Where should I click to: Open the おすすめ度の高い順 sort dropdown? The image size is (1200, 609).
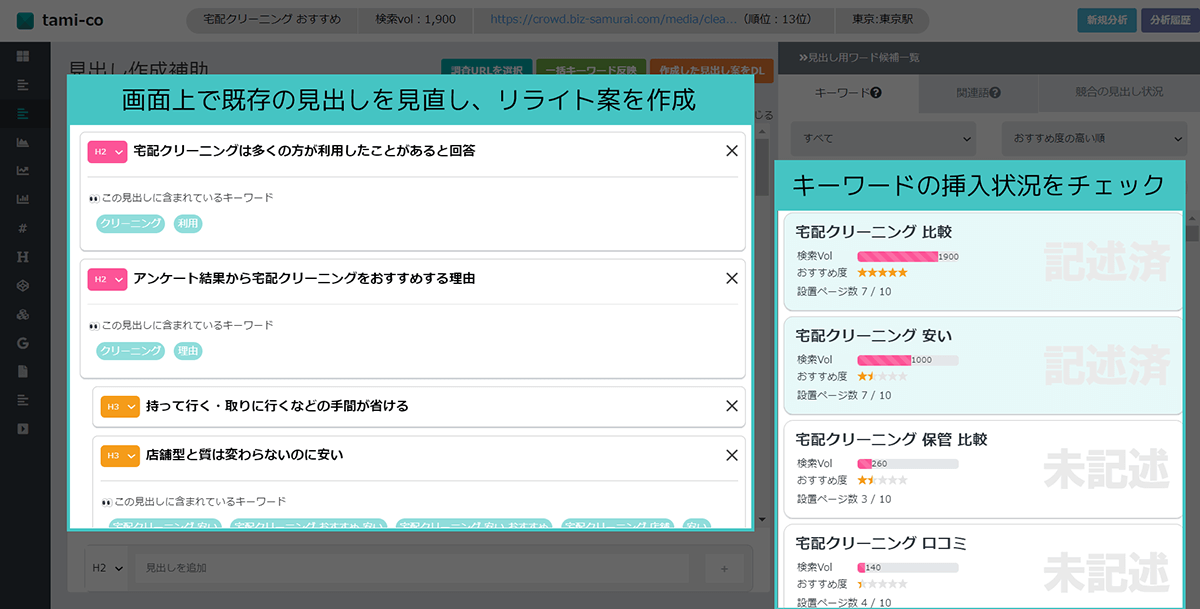tap(1092, 138)
